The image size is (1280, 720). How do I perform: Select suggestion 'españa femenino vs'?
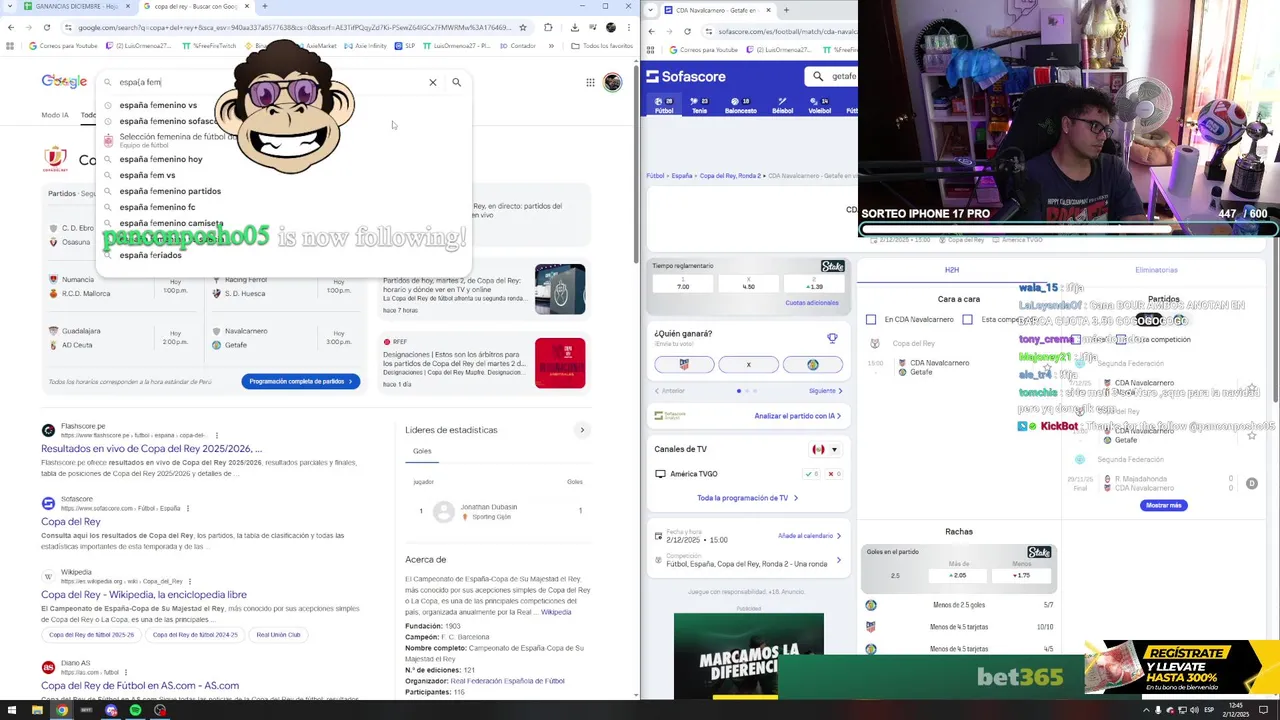coord(158,105)
